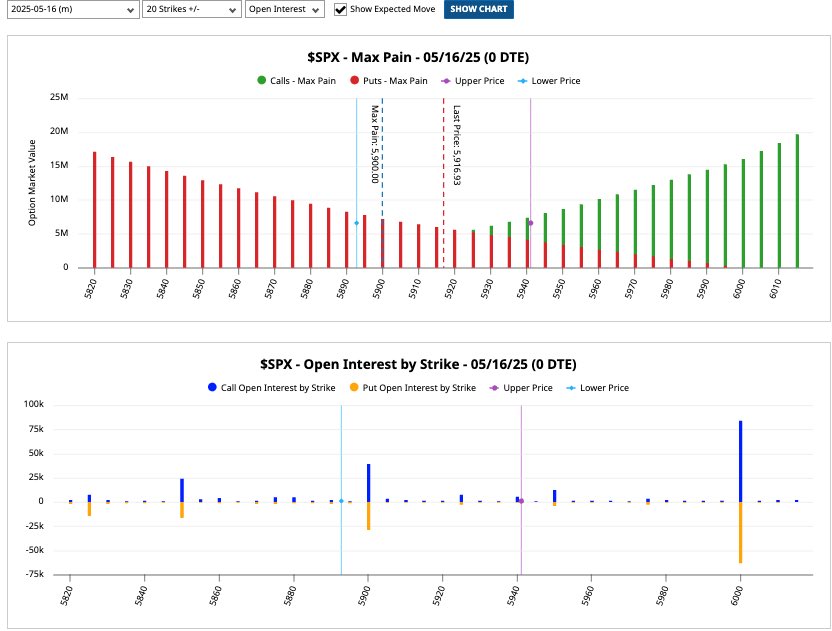Toggle Upper Price legend marker in Open Interest chart
Screen dimensions: 832x631
[x=494, y=388]
